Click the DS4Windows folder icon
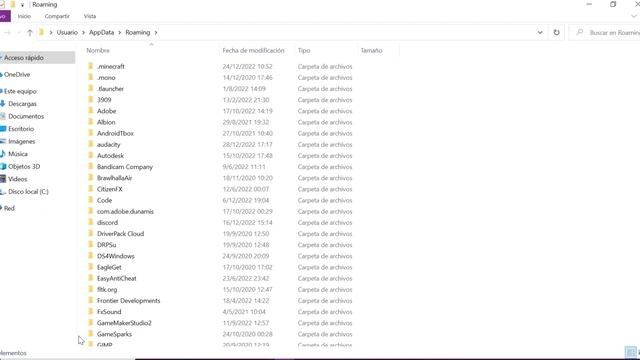Screen dimensions: 640x360 [91, 256]
